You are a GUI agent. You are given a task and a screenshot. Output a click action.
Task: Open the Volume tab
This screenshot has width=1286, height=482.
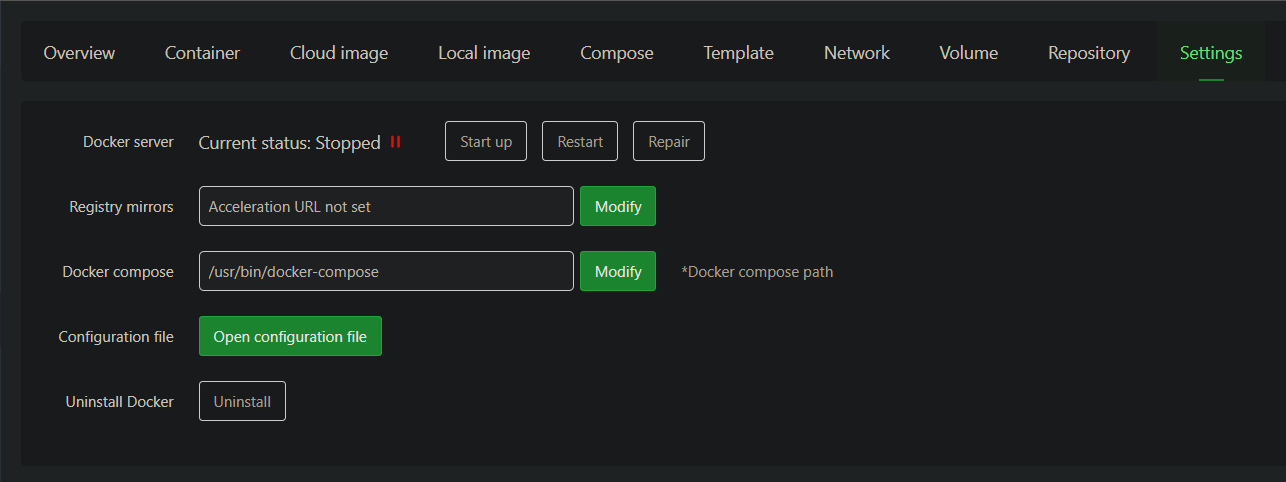(968, 53)
